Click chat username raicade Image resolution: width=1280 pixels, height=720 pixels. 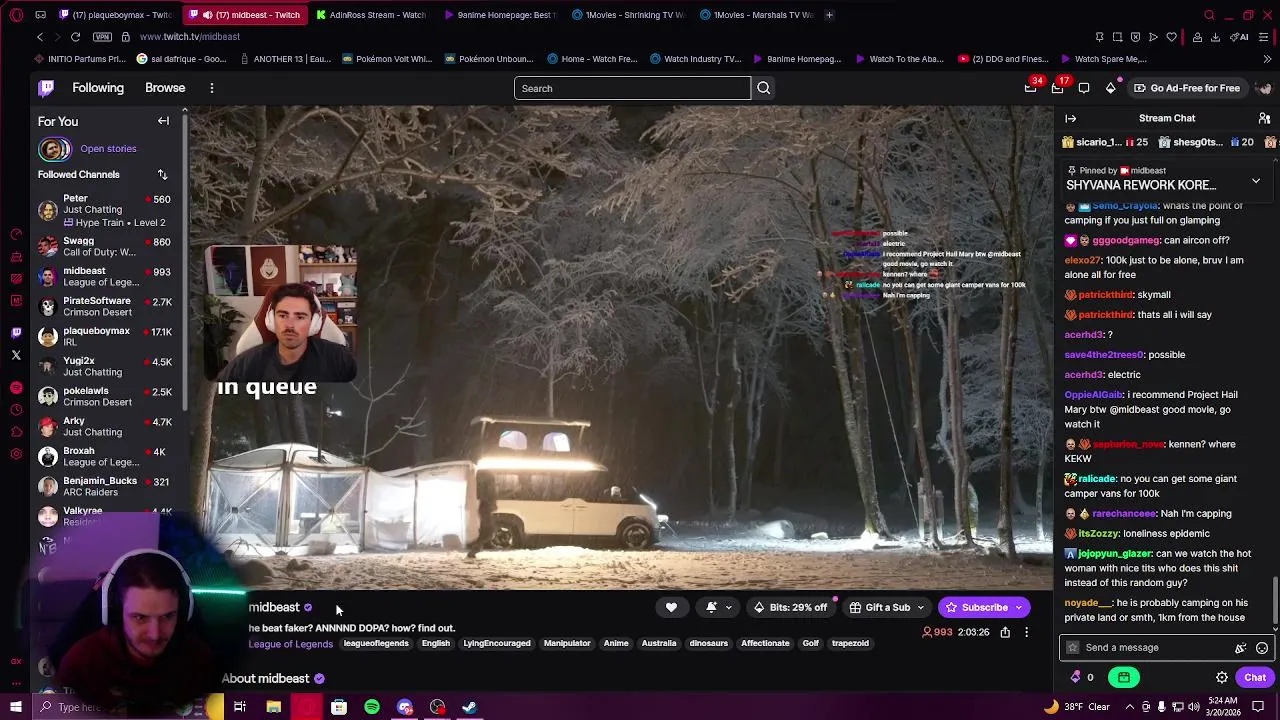1097,479
